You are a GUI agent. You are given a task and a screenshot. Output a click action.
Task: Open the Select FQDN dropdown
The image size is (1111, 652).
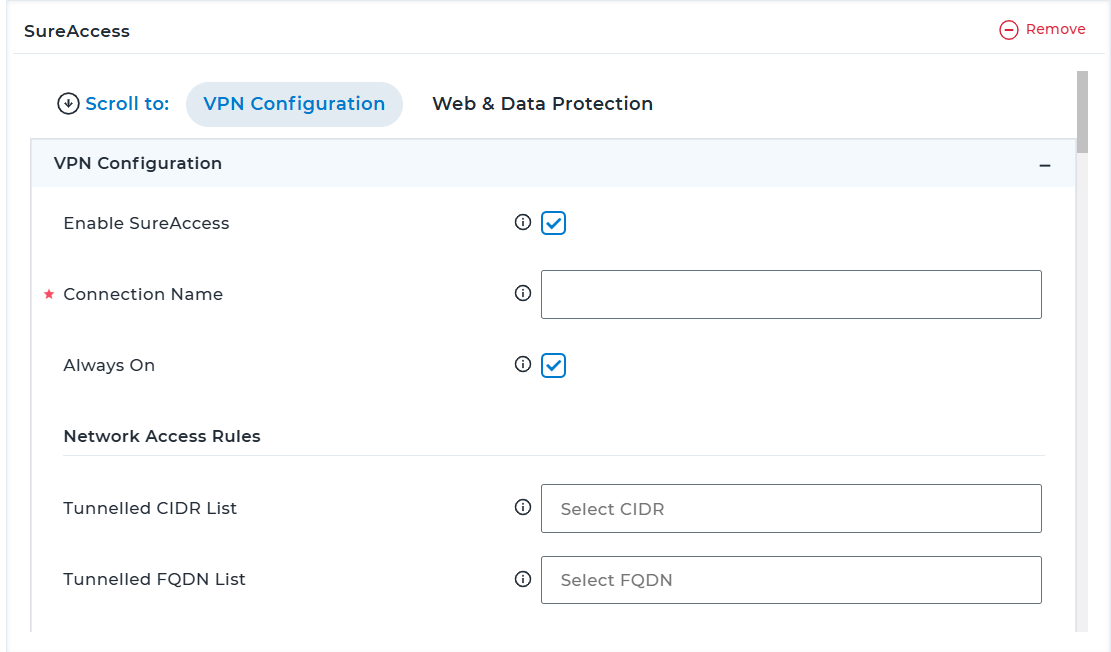tap(791, 580)
